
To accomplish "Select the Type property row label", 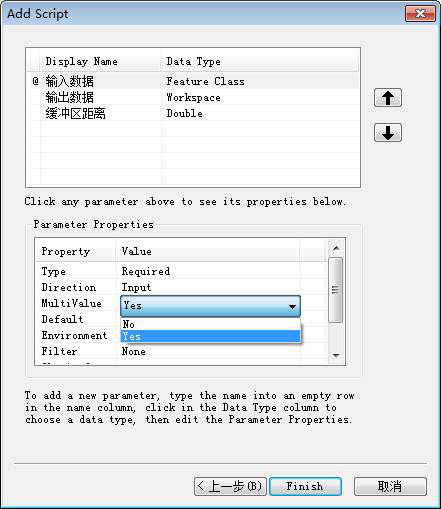I will pos(53,271).
